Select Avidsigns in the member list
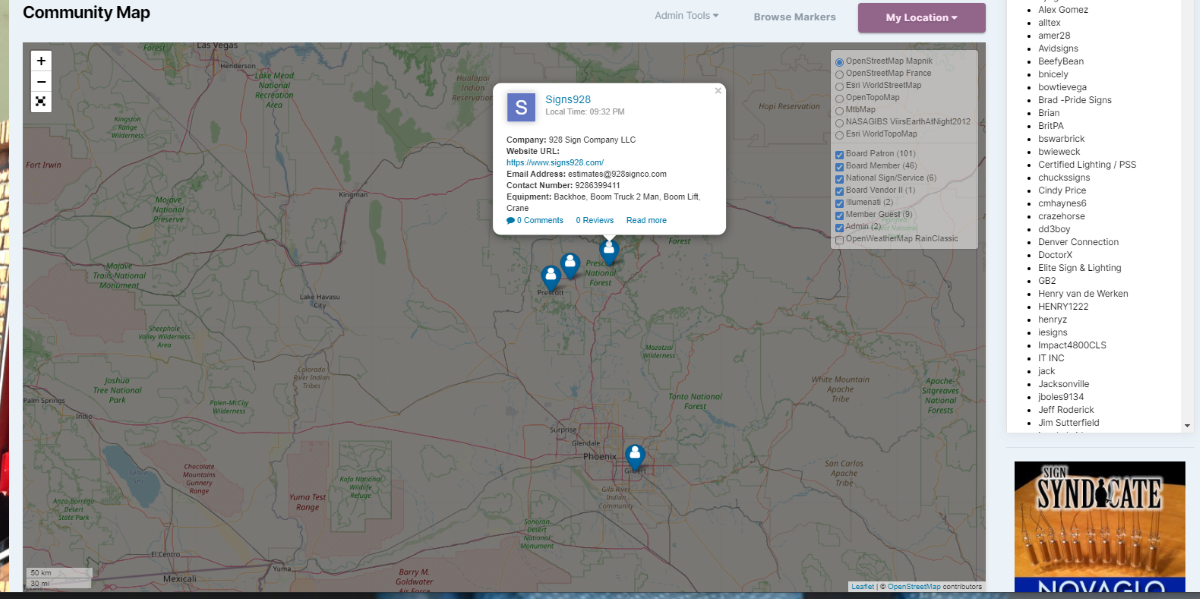Screen dimensions: 1200x599 [x=1058, y=48]
